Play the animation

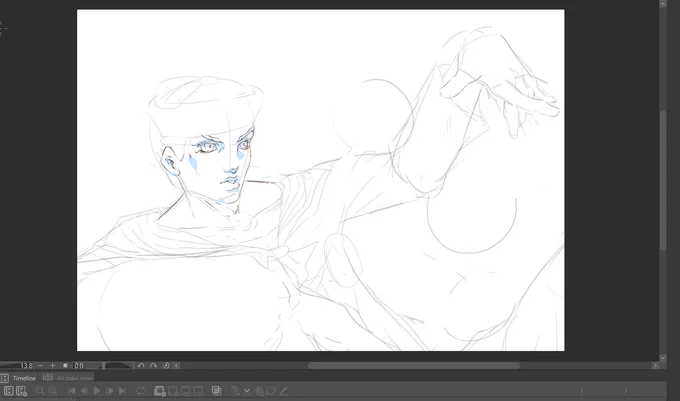coord(97,391)
